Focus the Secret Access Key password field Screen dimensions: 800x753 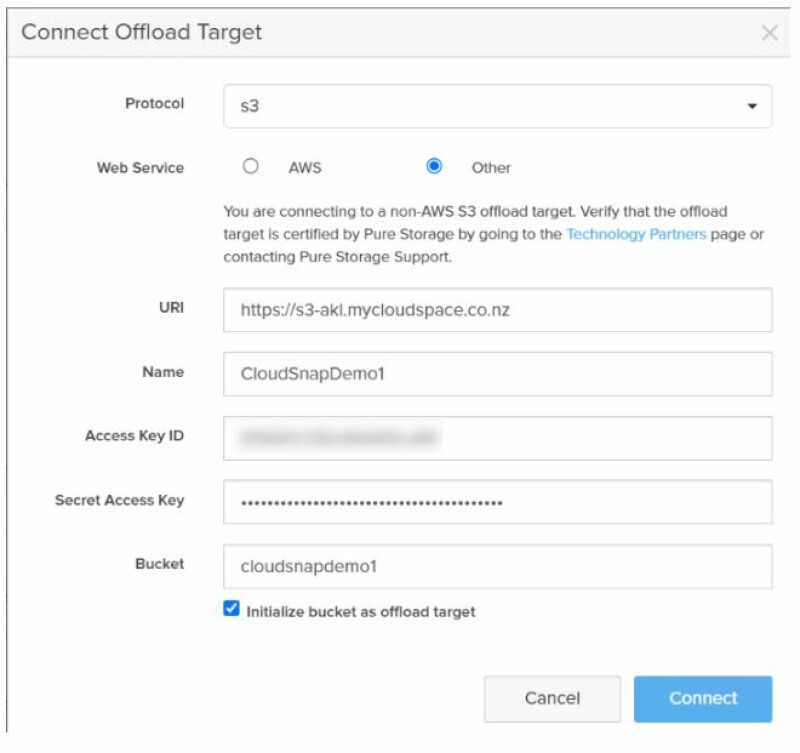point(497,502)
